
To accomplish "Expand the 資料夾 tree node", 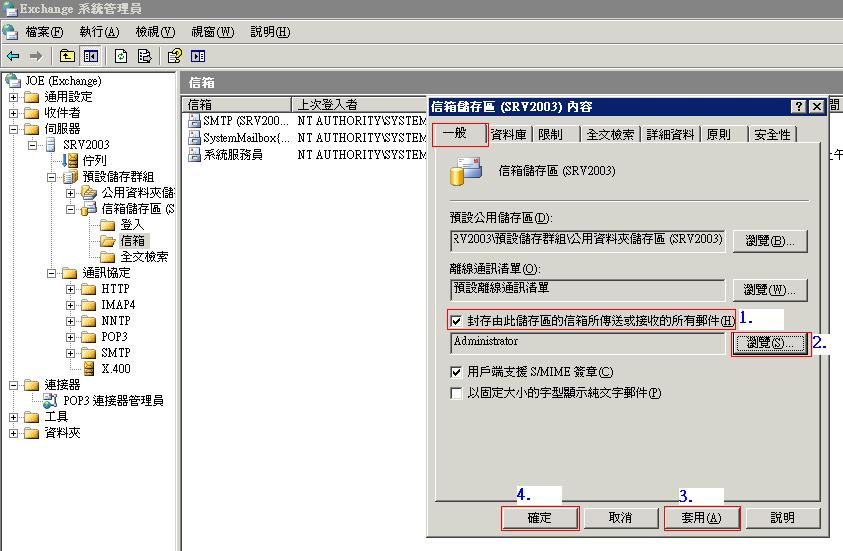I will 13,433.
